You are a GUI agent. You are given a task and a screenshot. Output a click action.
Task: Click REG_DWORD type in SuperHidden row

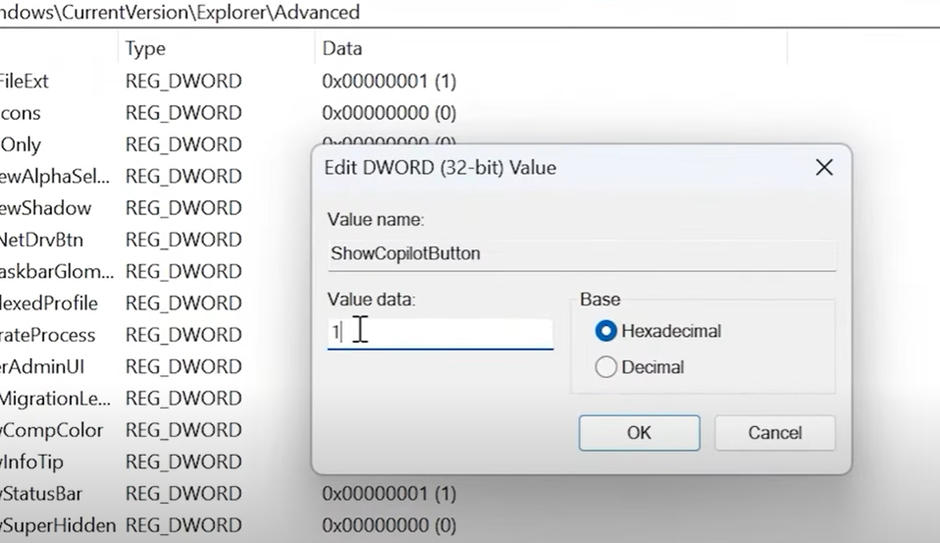coord(183,526)
